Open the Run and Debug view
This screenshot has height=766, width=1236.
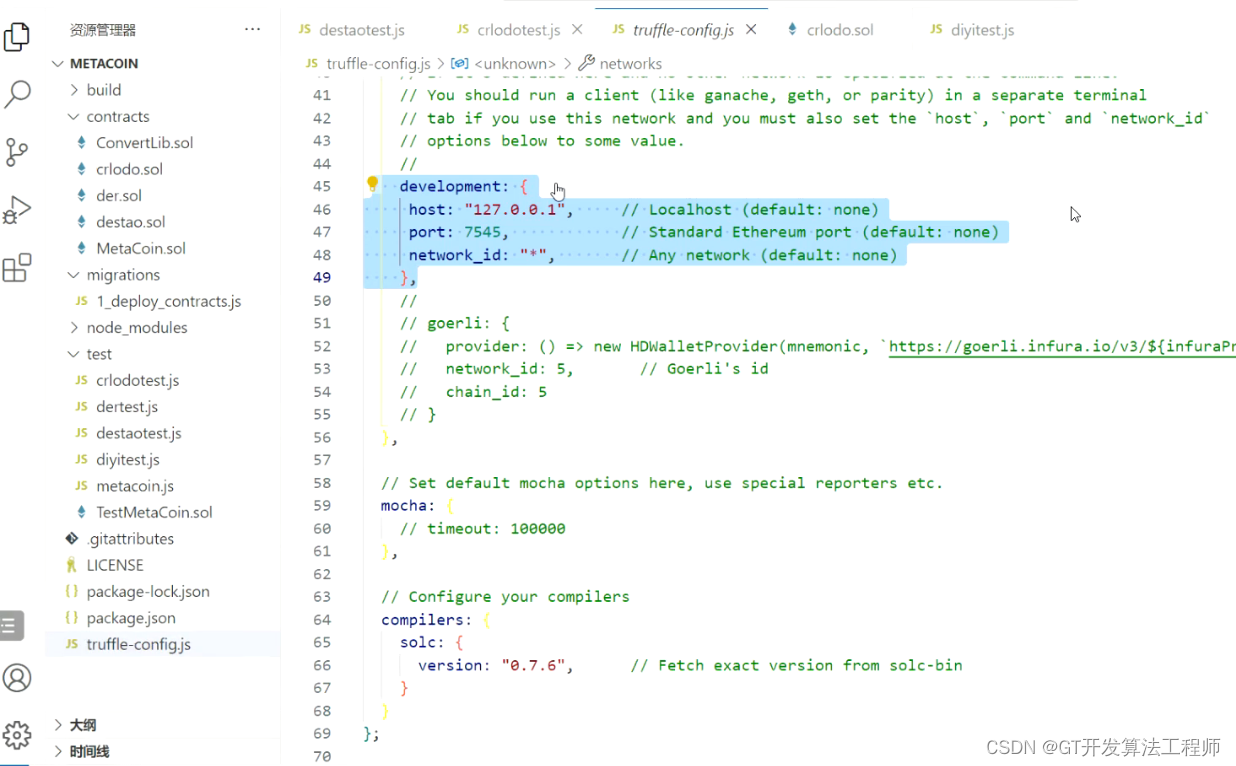pos(17,210)
